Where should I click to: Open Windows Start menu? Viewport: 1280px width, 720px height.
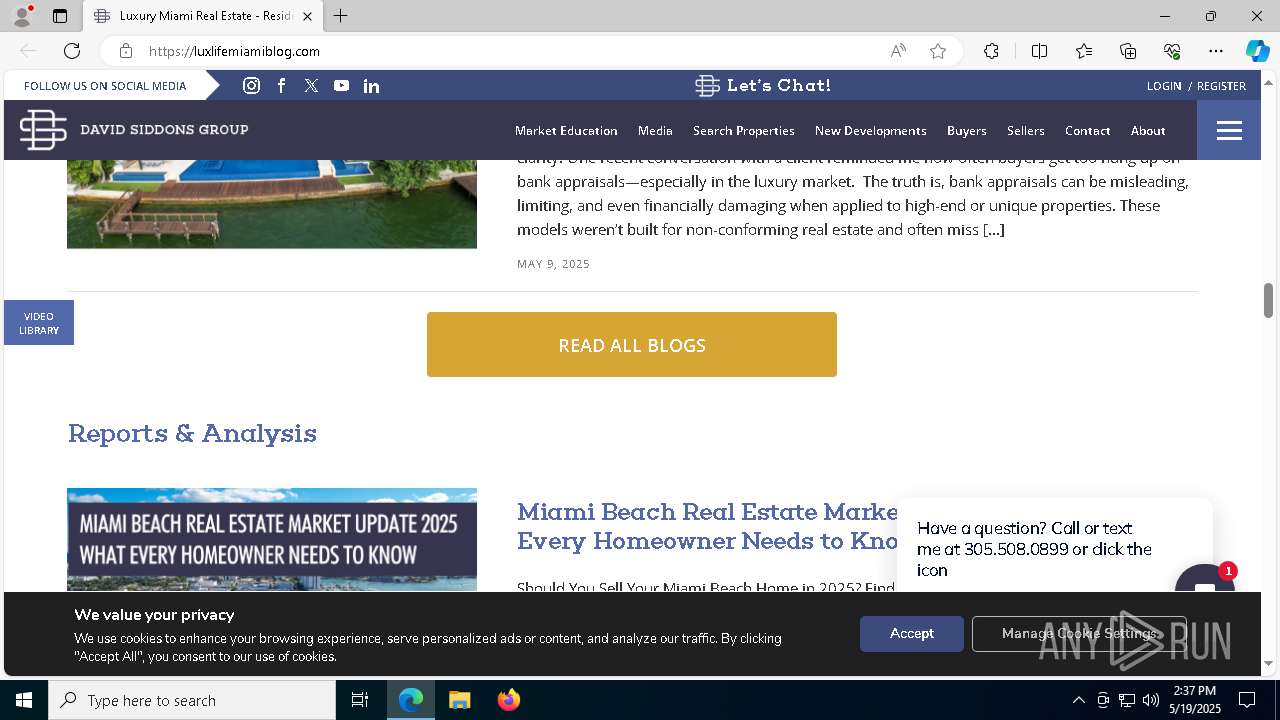pyautogui.click(x=24, y=700)
